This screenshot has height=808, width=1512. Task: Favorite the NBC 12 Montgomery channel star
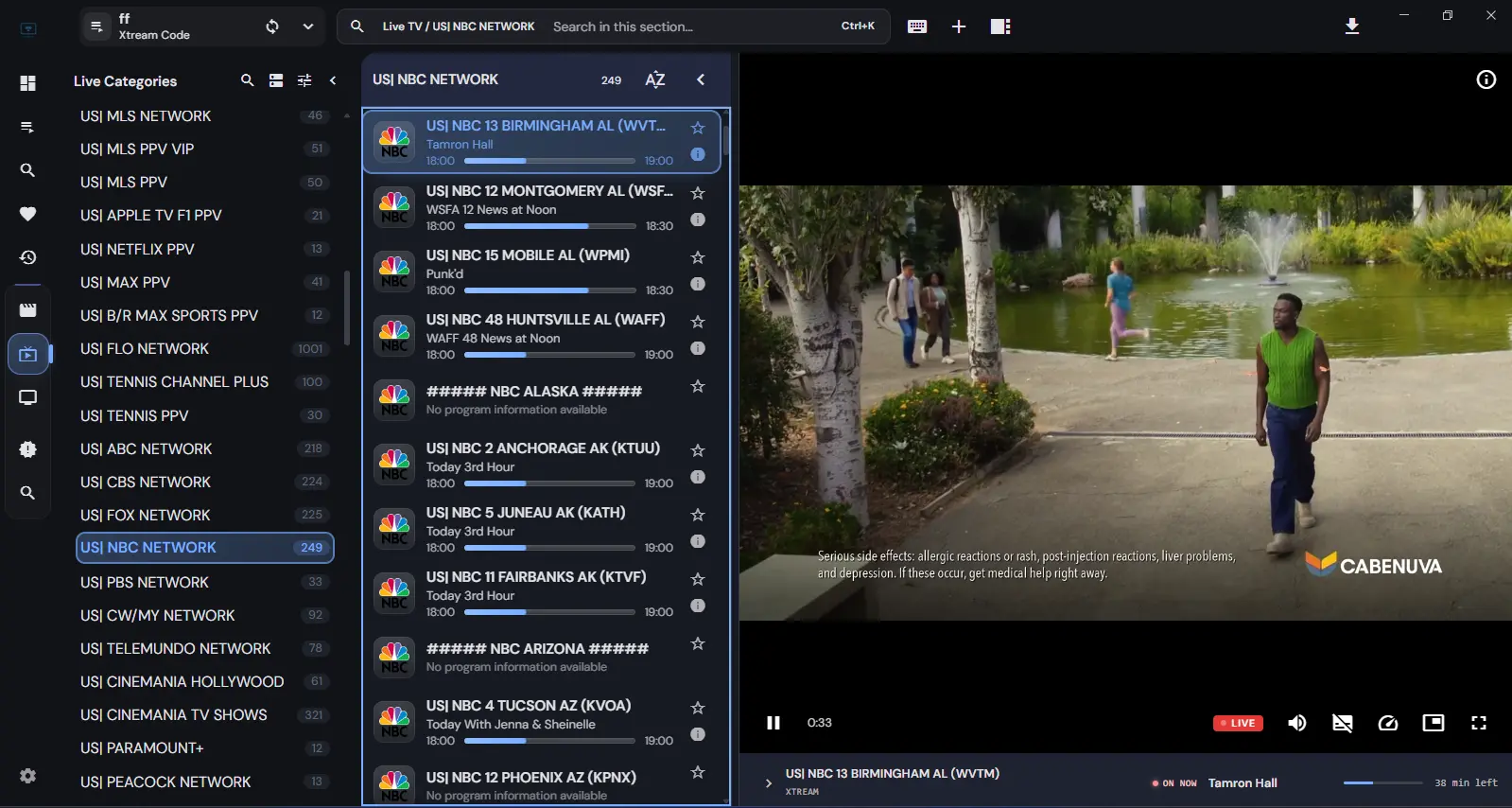click(x=698, y=193)
